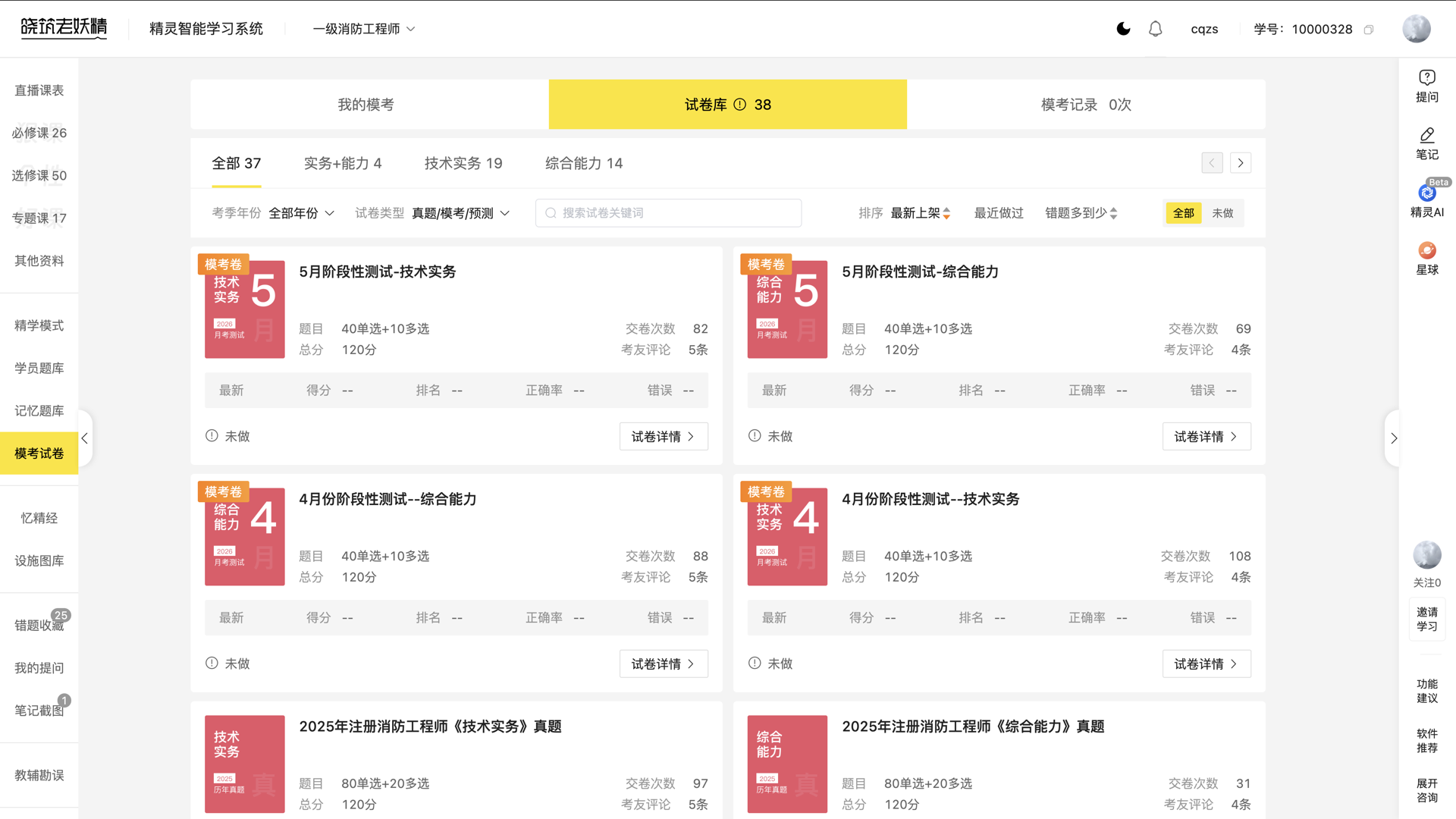Image resolution: width=1456 pixels, height=819 pixels.
Task: Select 全部 filter toggle
Action: (1184, 213)
